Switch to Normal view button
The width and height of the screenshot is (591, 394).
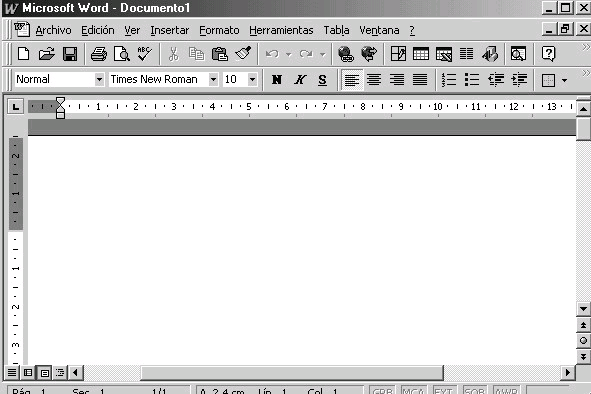(12, 373)
